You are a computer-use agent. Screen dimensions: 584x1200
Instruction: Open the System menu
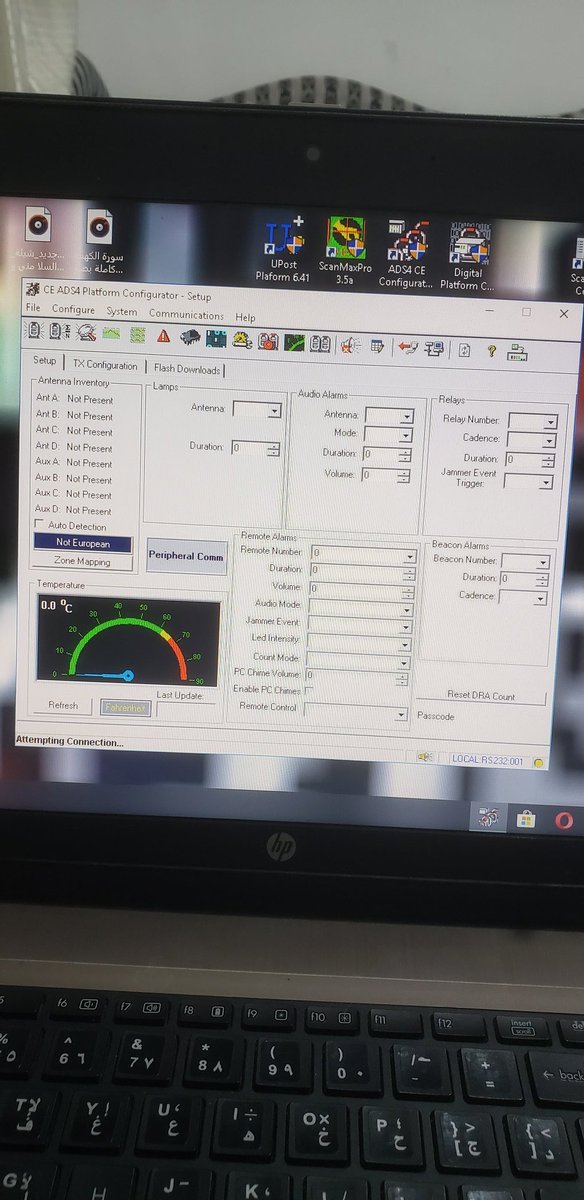tap(122, 312)
